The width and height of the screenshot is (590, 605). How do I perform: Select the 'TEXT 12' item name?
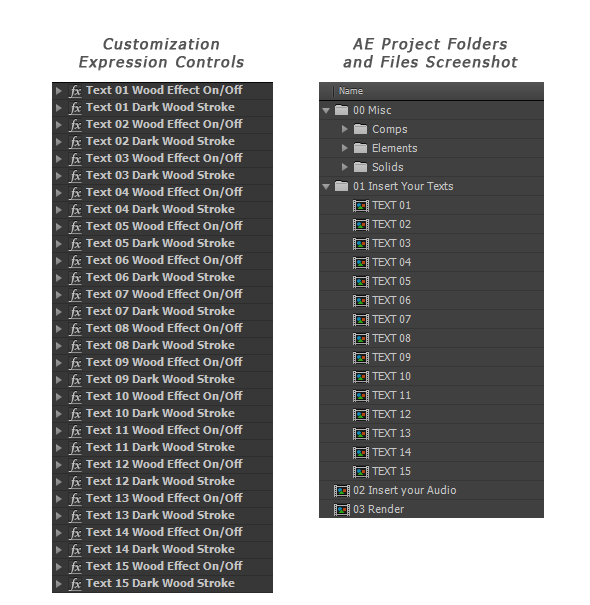tap(392, 414)
